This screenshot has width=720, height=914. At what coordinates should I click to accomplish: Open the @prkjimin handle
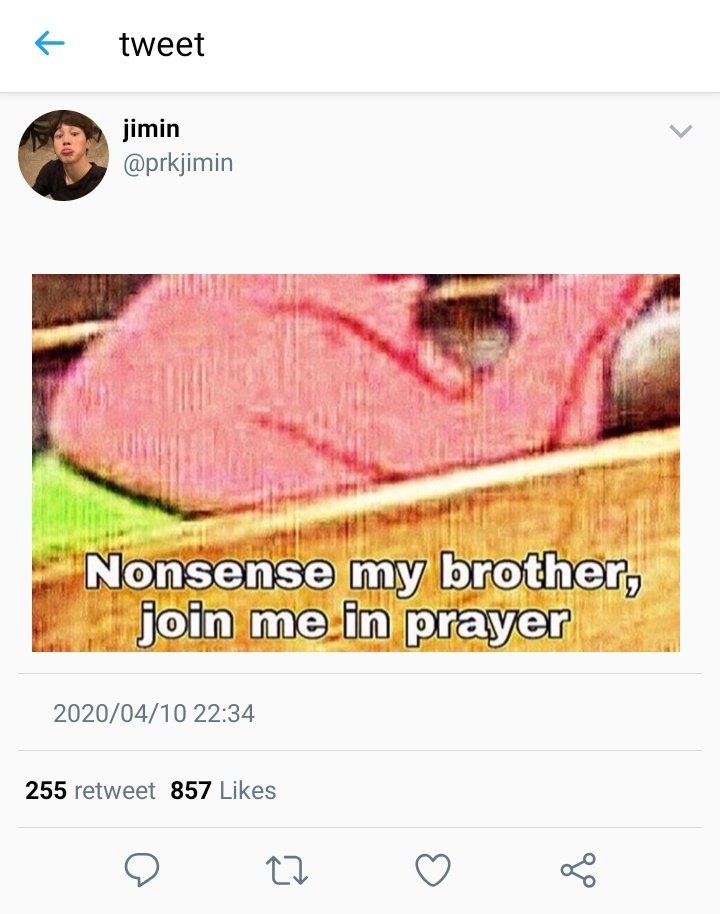coord(178,163)
